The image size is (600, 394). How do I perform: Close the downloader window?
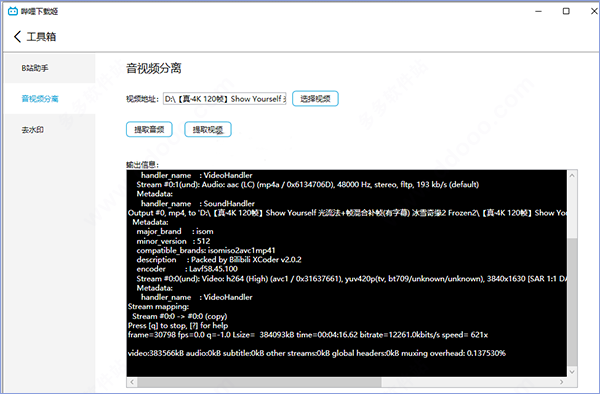coord(593,11)
